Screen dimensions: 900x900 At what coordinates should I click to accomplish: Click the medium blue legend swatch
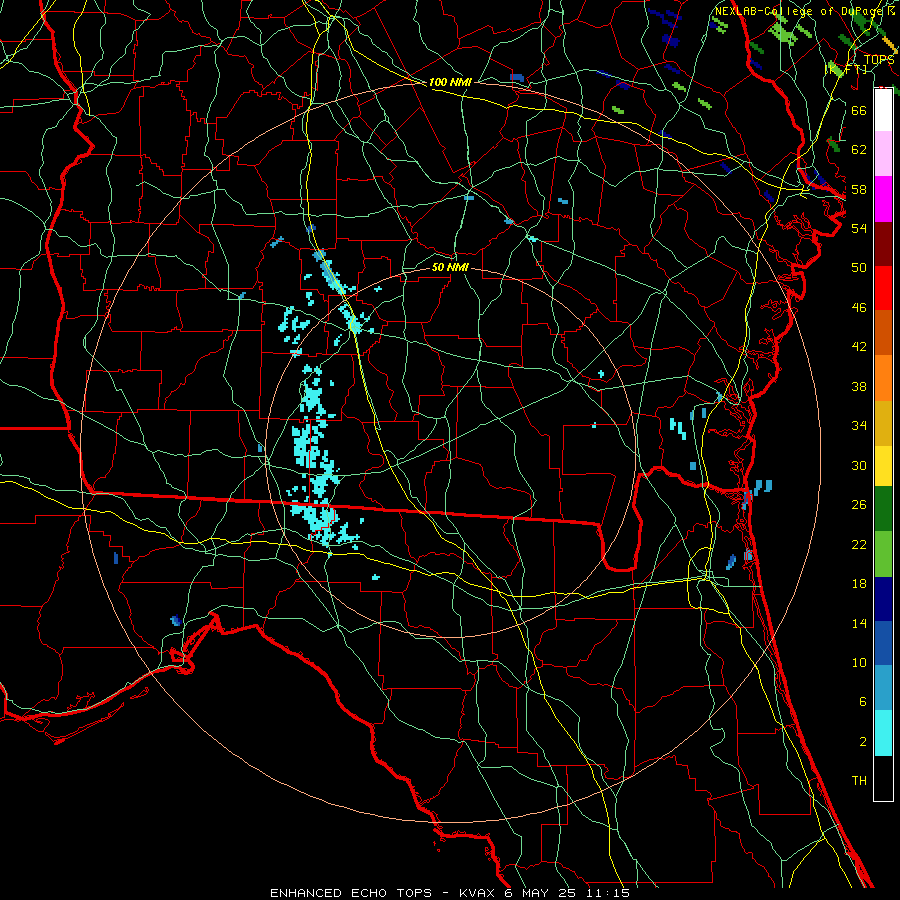pyautogui.click(x=883, y=643)
